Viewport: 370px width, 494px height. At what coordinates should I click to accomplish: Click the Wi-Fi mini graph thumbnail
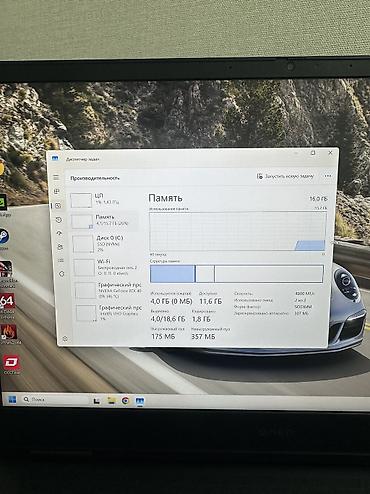84,267
